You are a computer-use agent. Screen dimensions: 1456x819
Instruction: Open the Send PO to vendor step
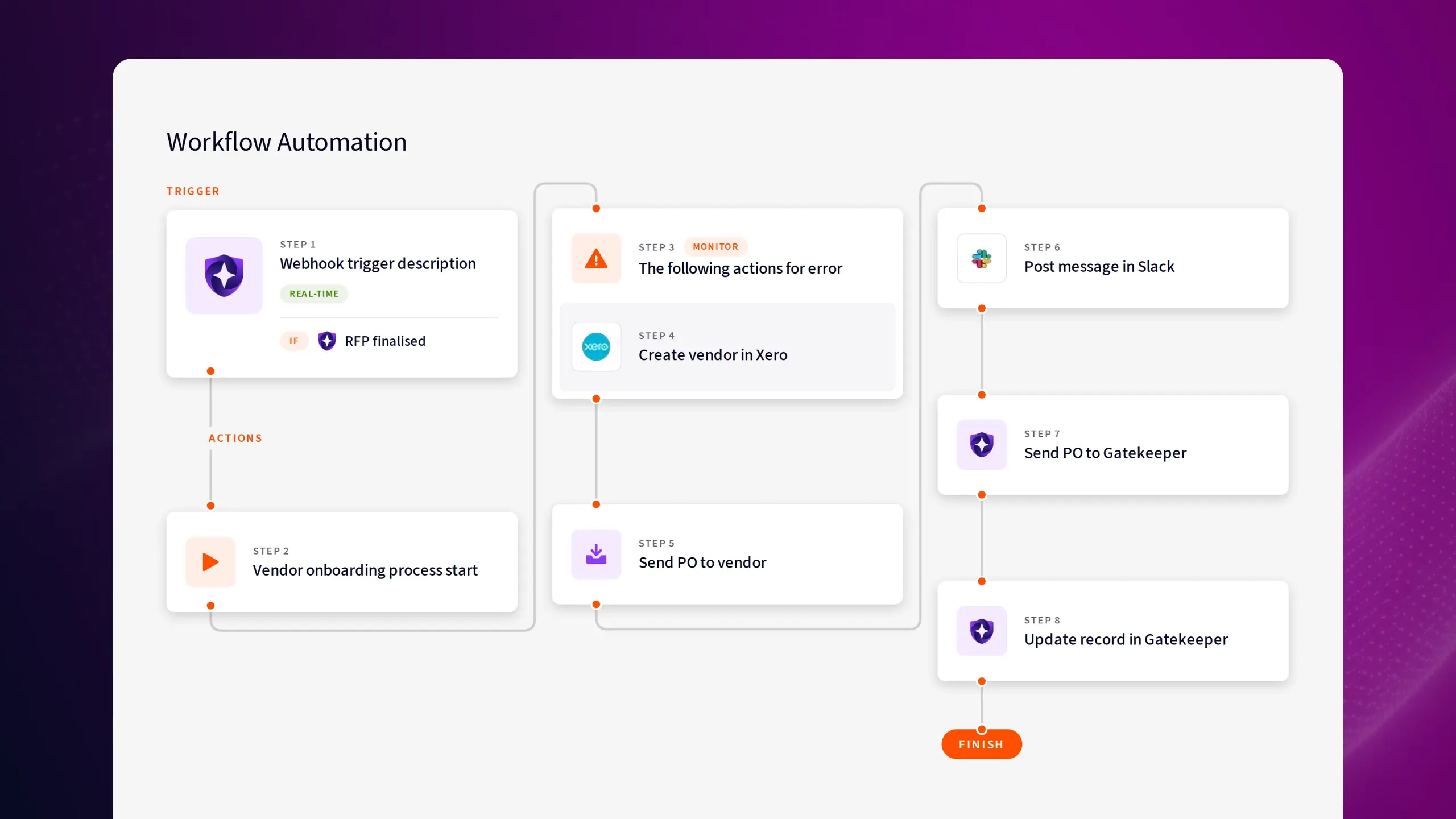[727, 554]
